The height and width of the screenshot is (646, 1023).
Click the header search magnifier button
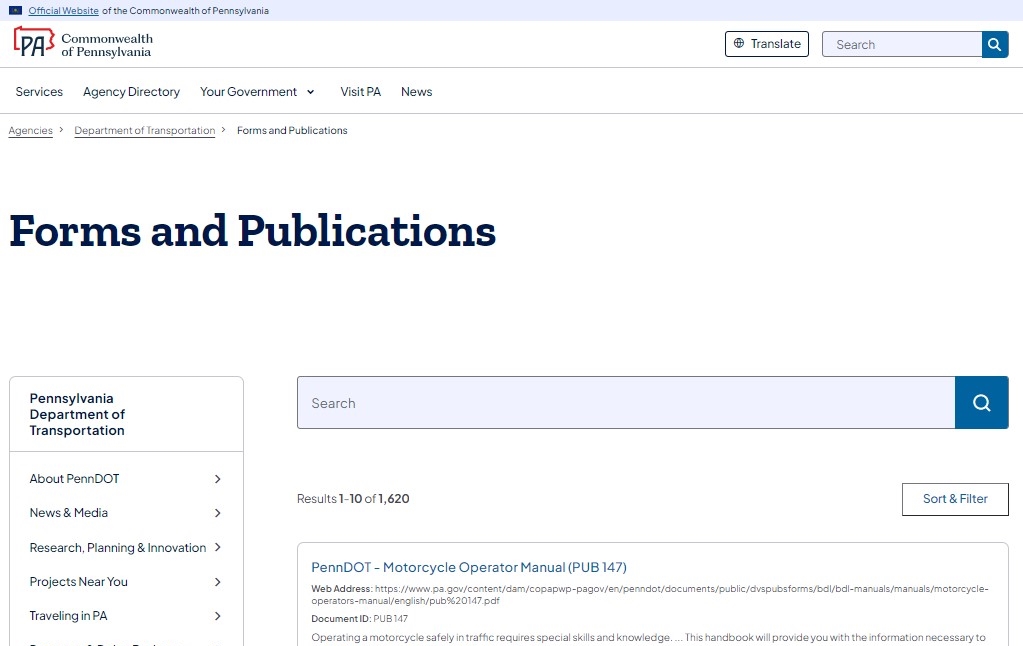994,44
